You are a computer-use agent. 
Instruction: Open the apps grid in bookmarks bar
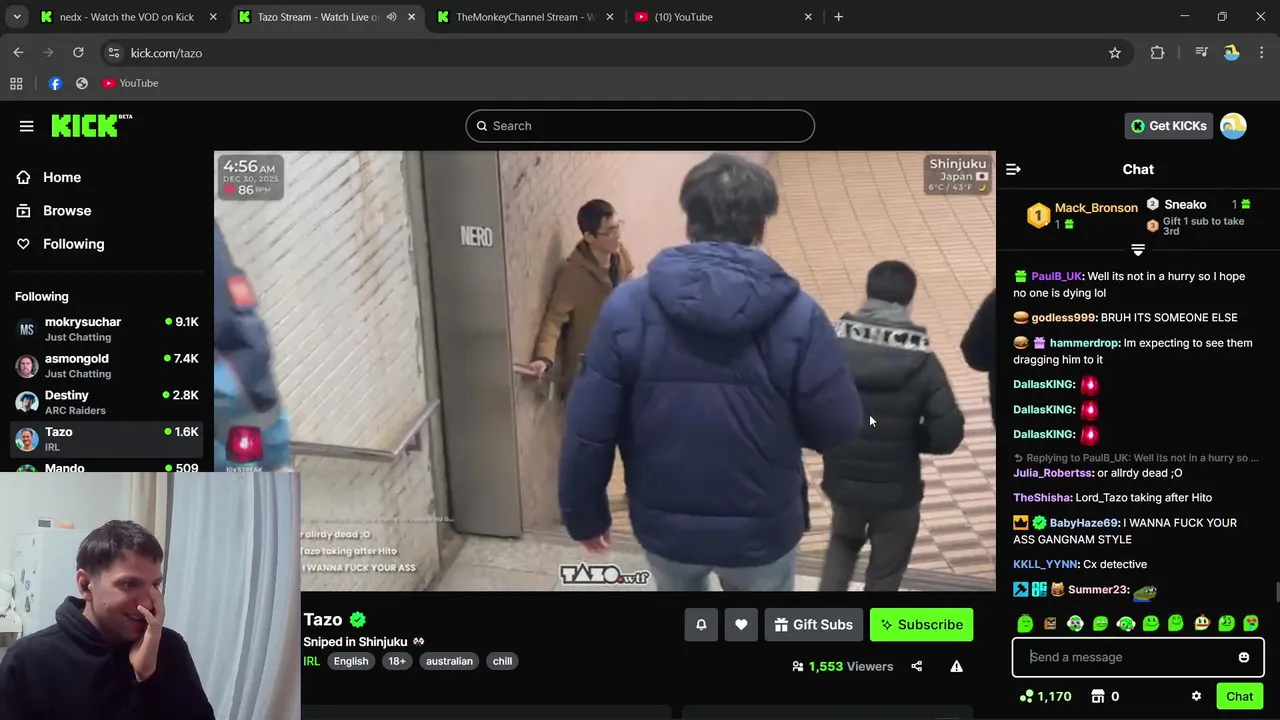point(16,83)
